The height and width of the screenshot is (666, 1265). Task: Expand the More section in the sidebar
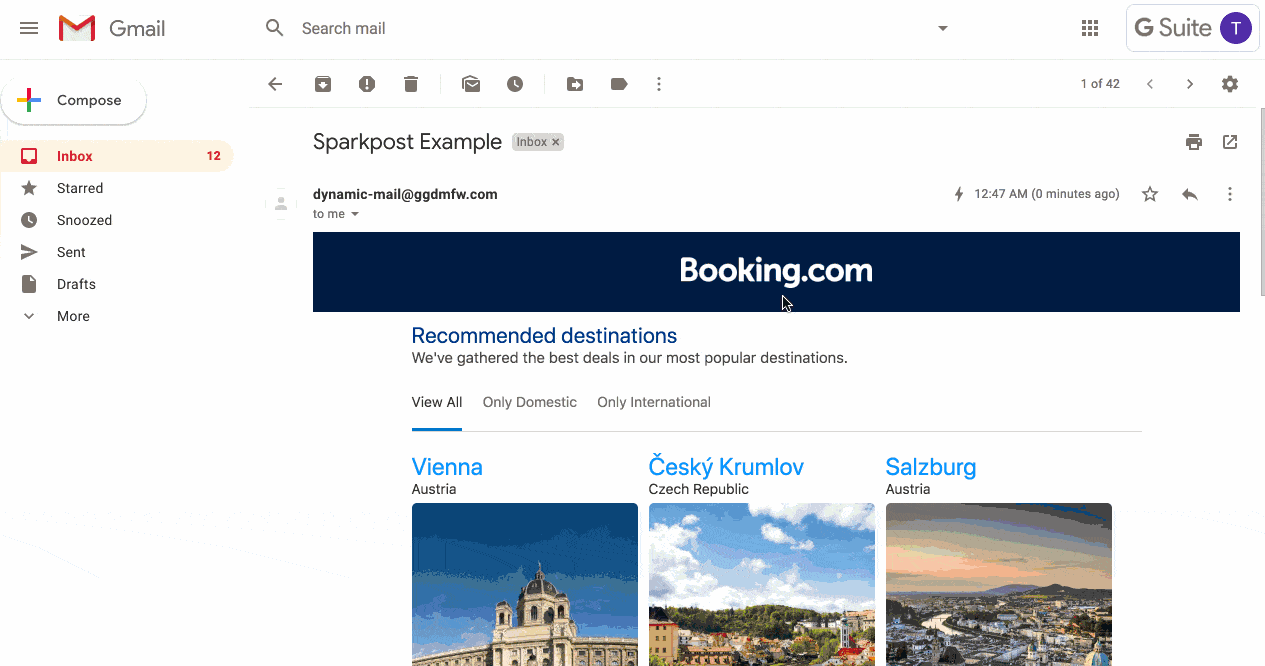(x=73, y=316)
